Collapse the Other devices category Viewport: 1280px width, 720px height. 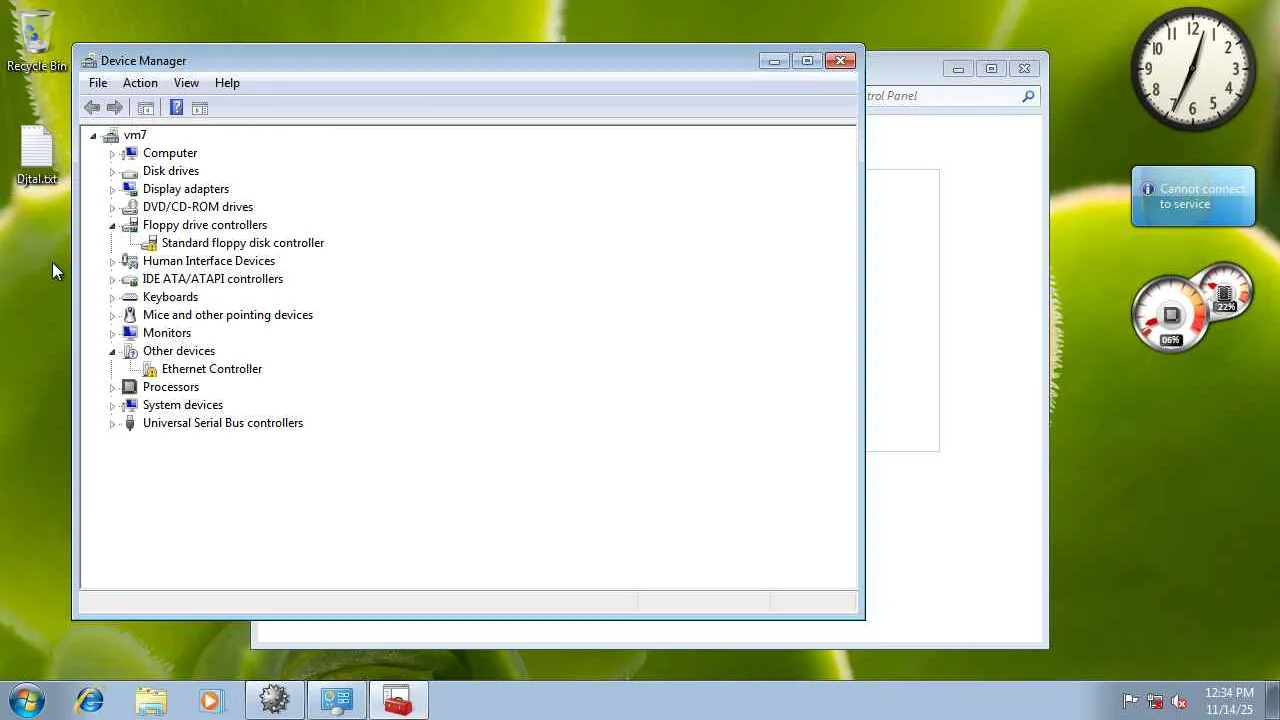click(x=112, y=352)
